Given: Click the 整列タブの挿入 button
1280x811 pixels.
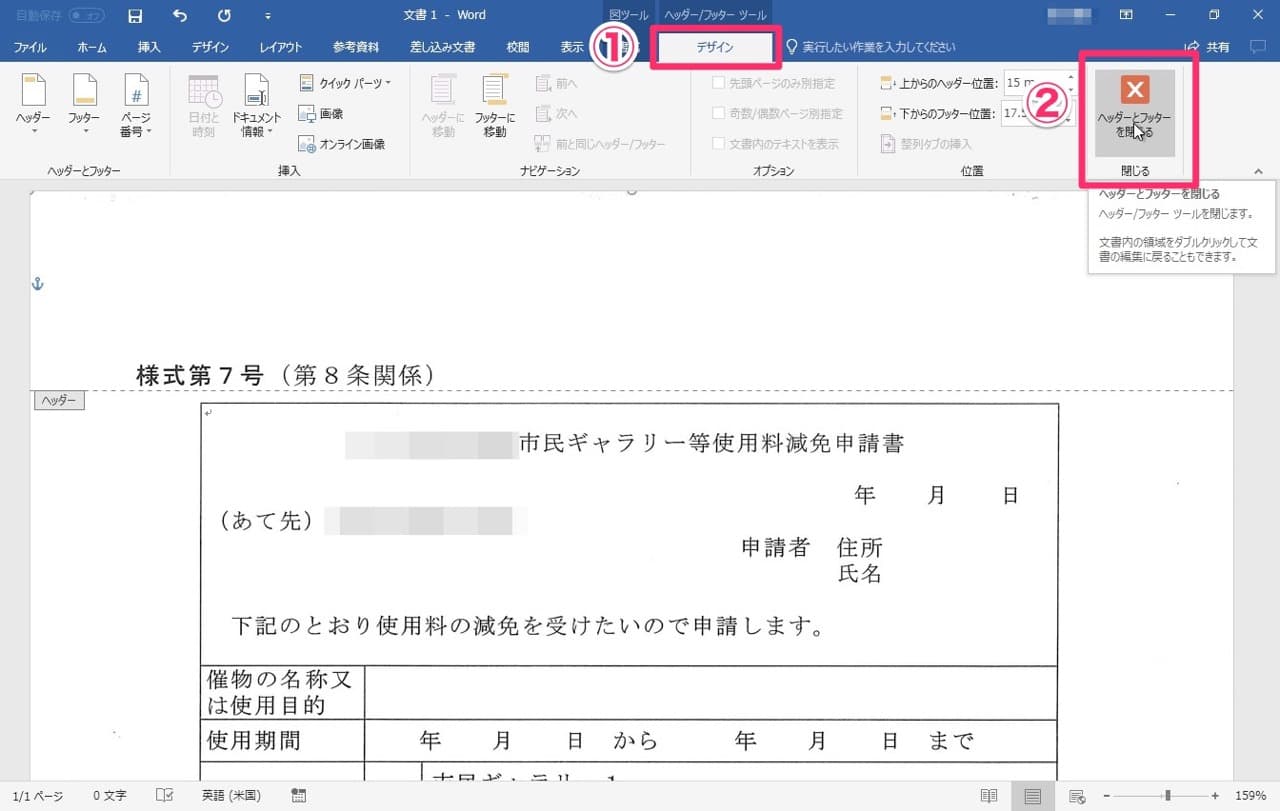Looking at the screenshot, I should point(927,144).
